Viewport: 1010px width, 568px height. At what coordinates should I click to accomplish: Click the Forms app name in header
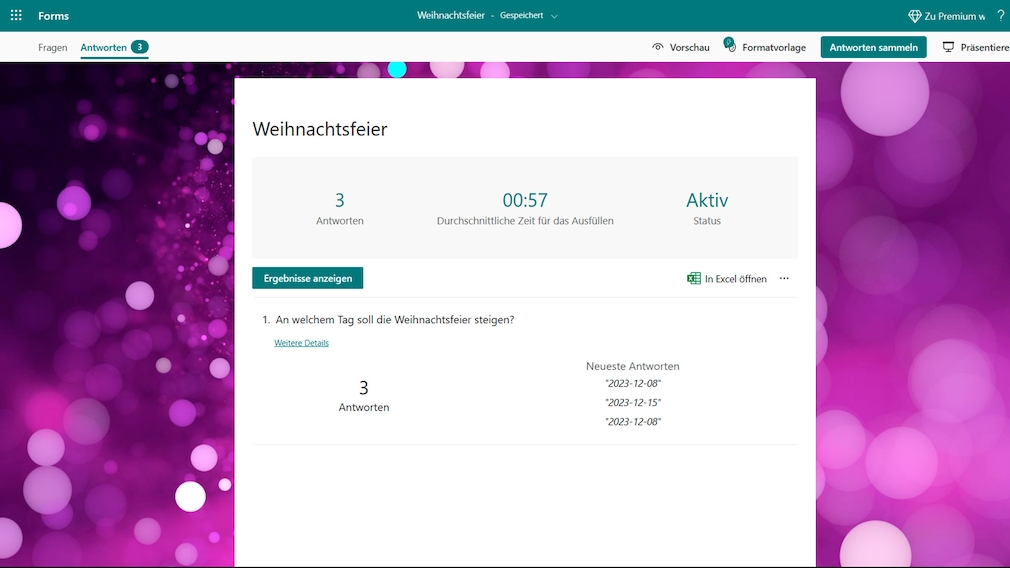tap(54, 16)
